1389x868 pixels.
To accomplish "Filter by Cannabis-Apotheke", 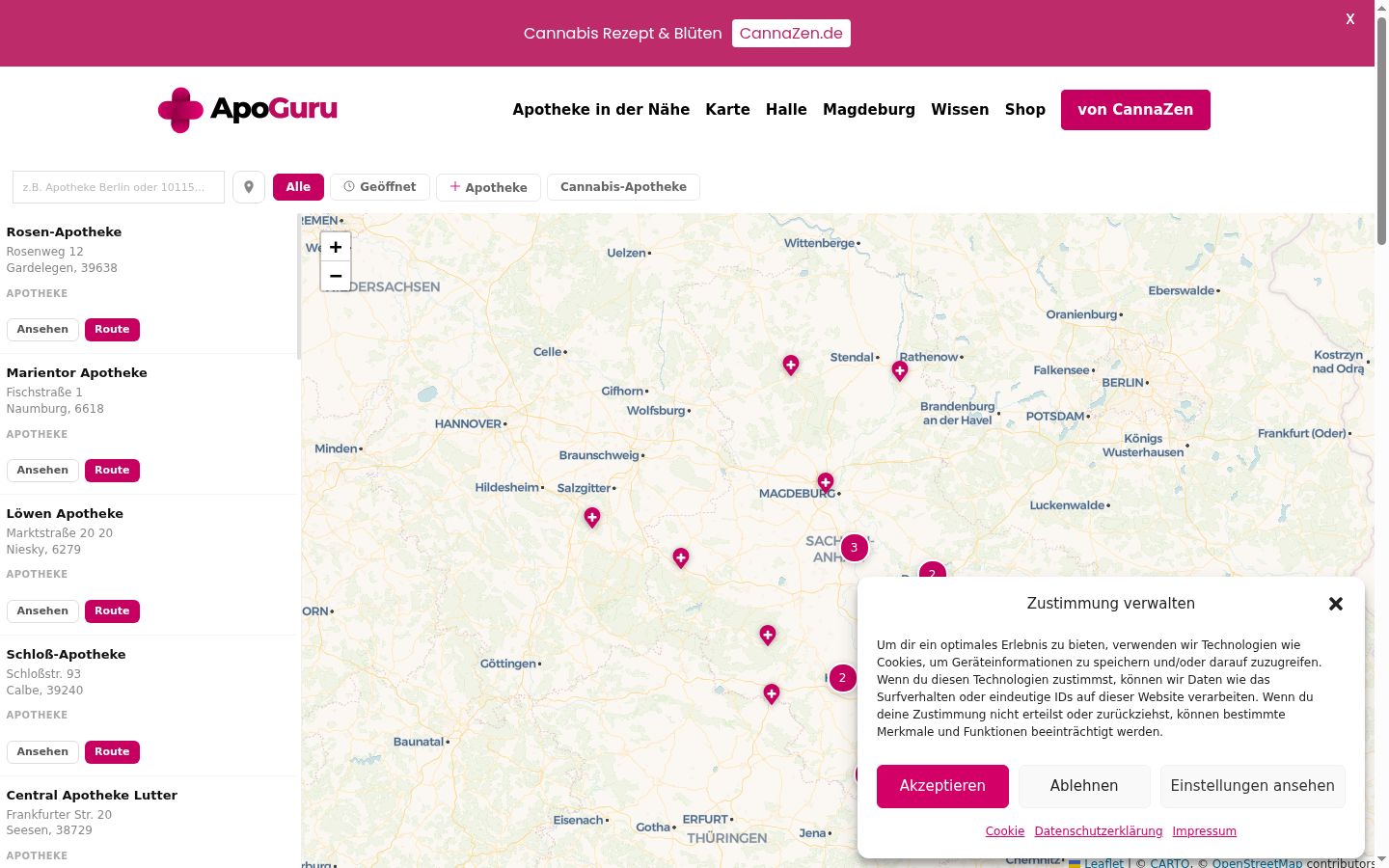I will point(623,187).
